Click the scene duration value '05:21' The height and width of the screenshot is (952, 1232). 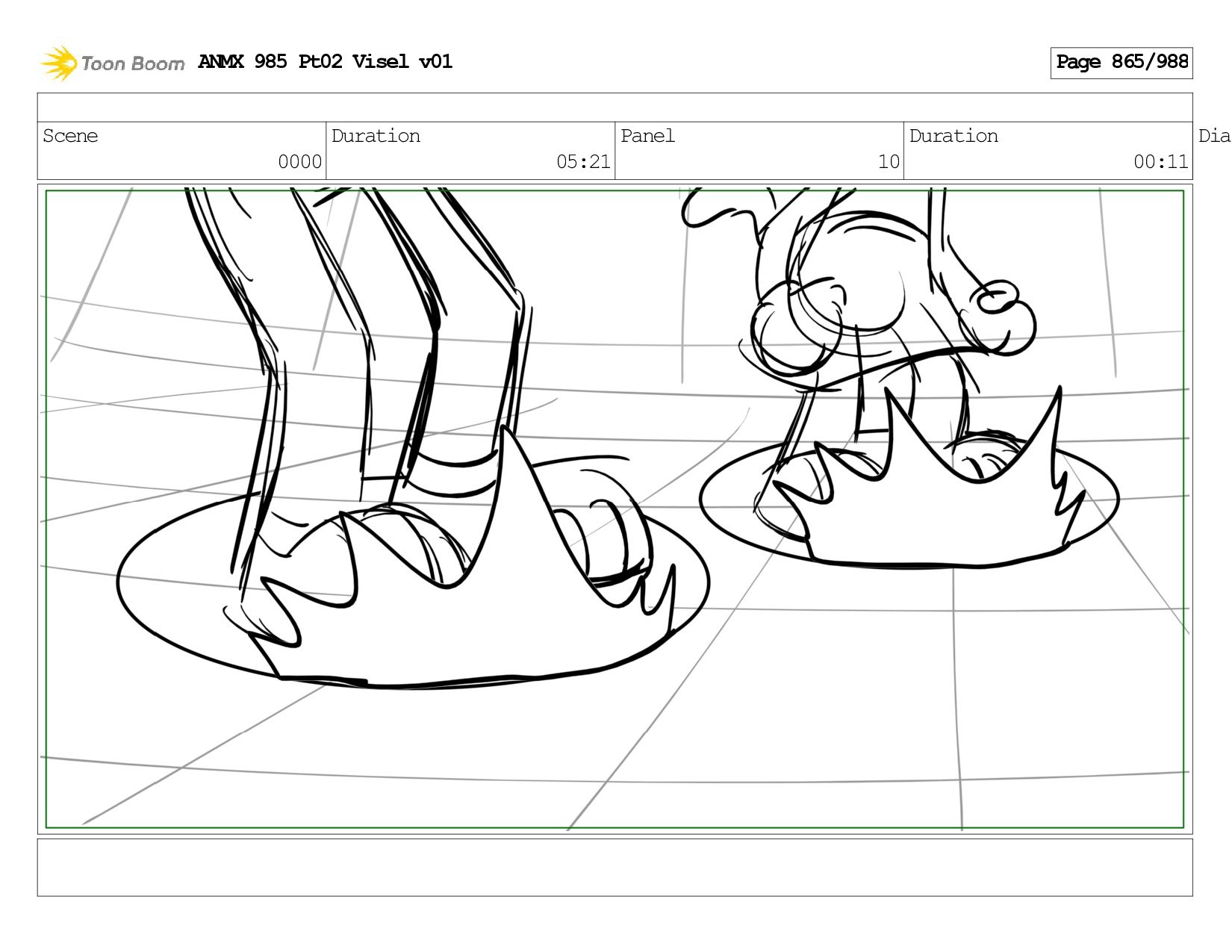[x=583, y=162]
